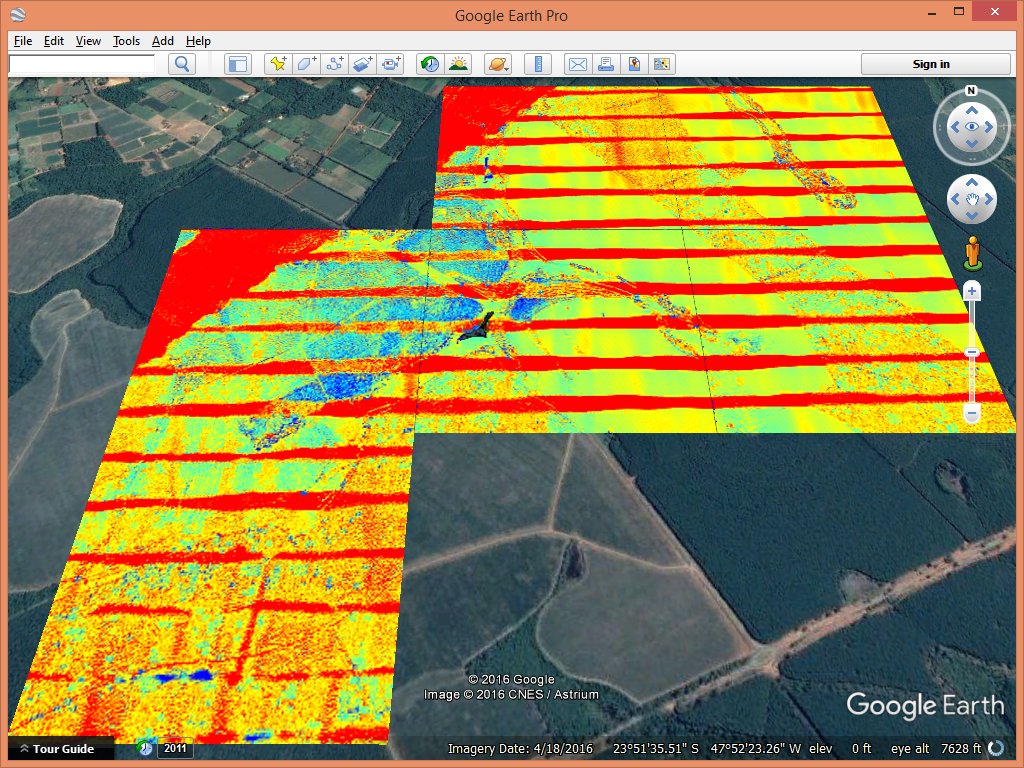This screenshot has width=1024, height=768.
Task: Click the print icon
Action: tap(605, 64)
